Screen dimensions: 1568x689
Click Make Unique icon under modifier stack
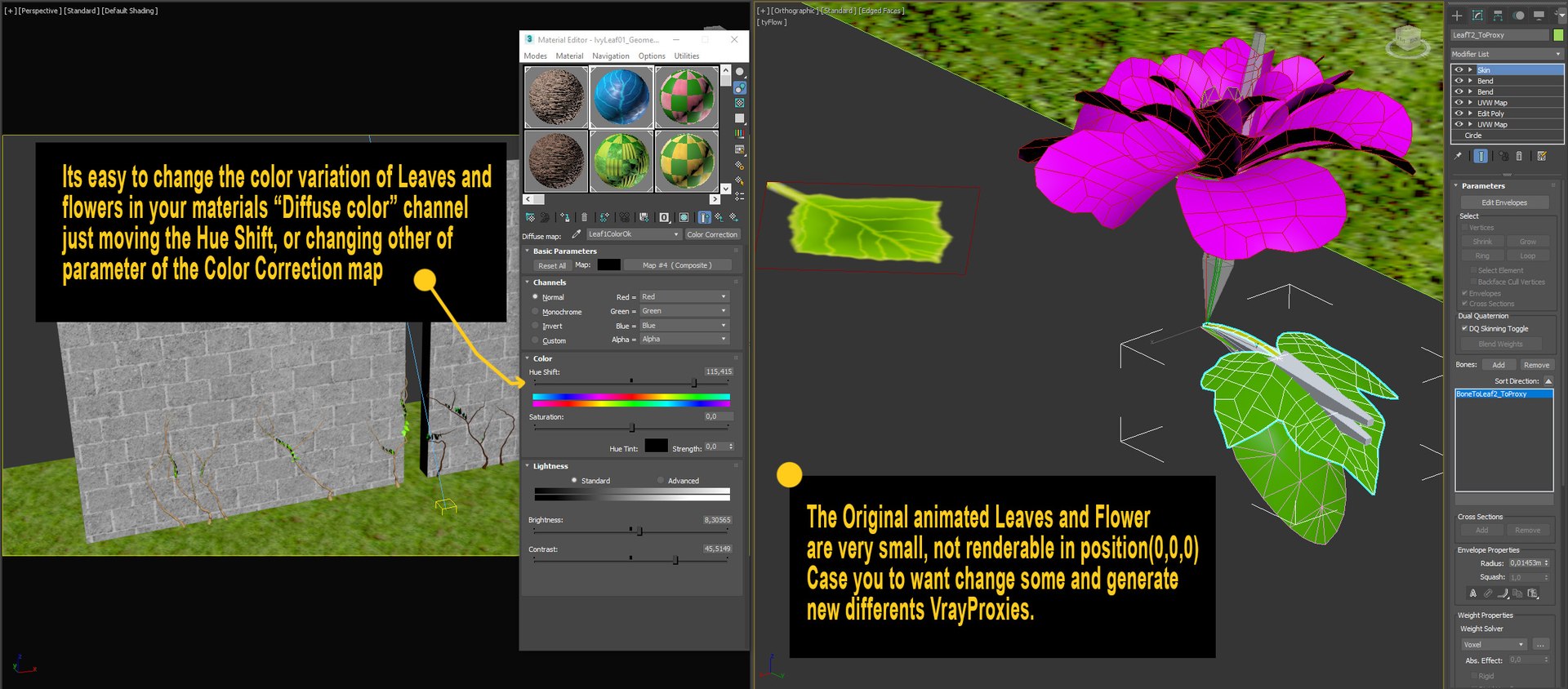1503,156
